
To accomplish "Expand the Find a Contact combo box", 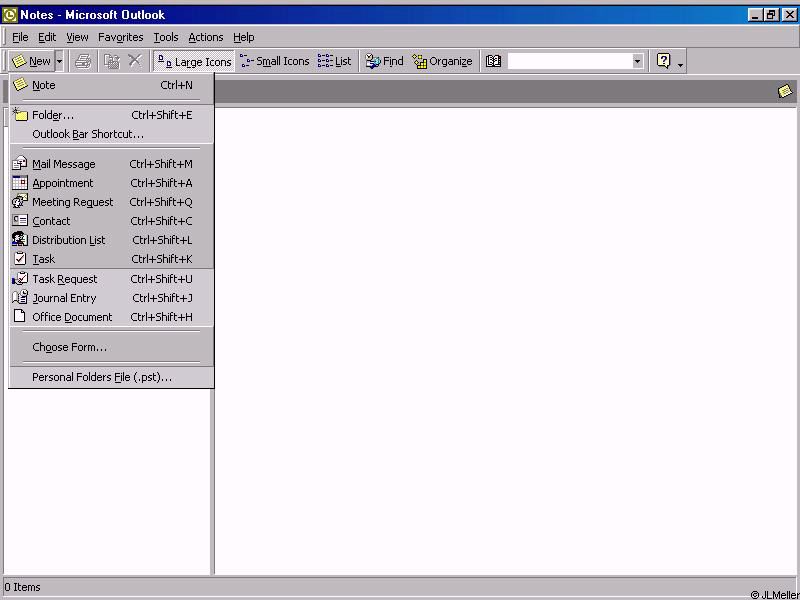I will (637, 61).
